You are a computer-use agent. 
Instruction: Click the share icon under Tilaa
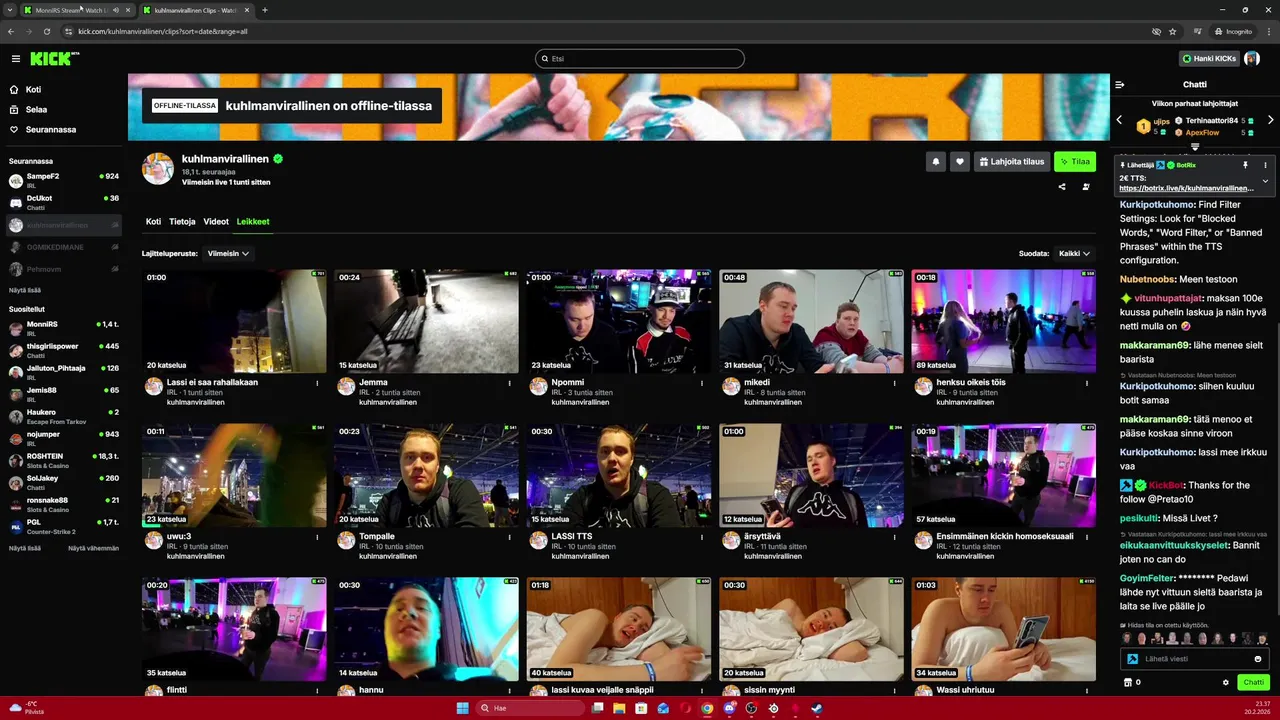tap(1062, 187)
